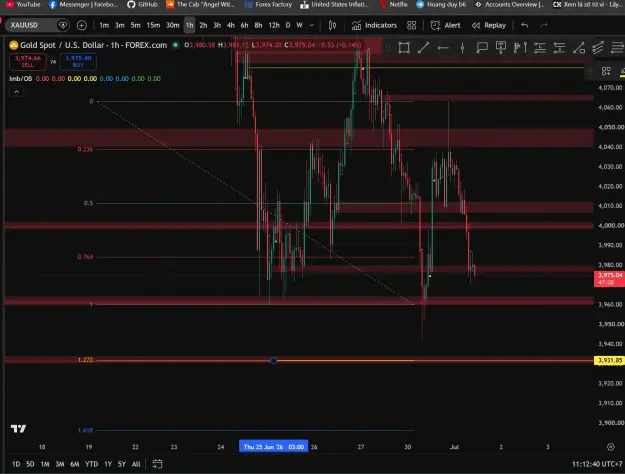The width and height of the screenshot is (625, 474).
Task: Switch to the 8h timeframe
Action: [x=258, y=25]
